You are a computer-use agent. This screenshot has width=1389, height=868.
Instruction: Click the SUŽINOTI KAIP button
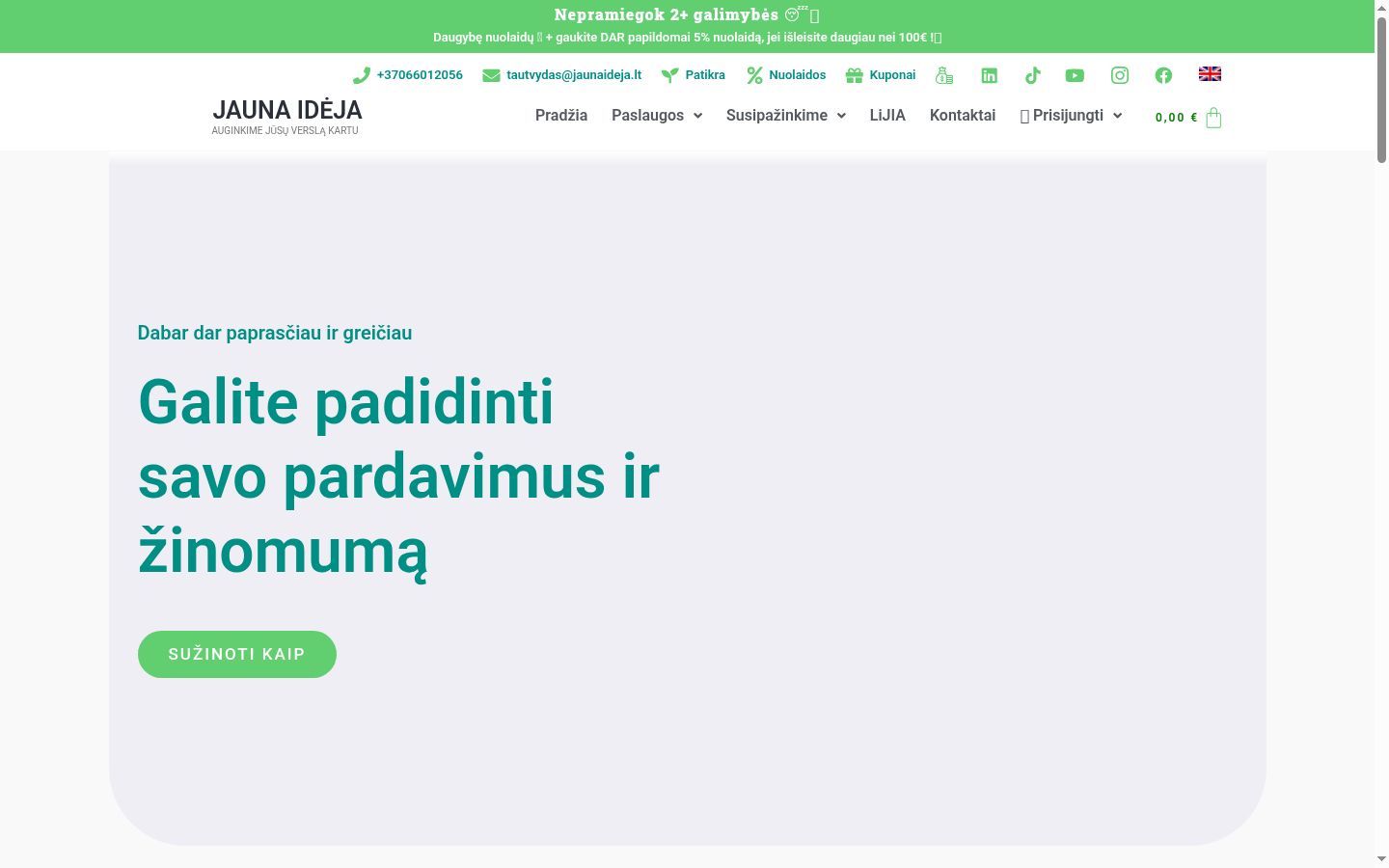point(237,654)
